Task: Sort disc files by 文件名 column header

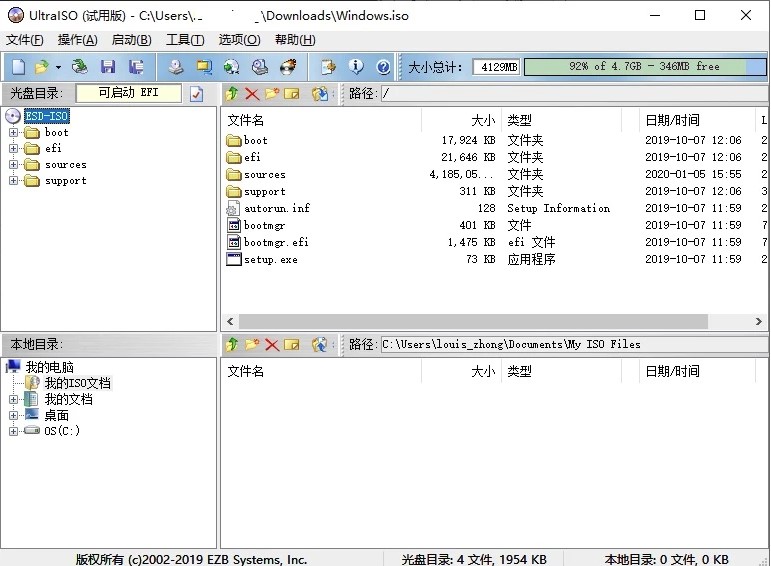Action: tap(322, 120)
